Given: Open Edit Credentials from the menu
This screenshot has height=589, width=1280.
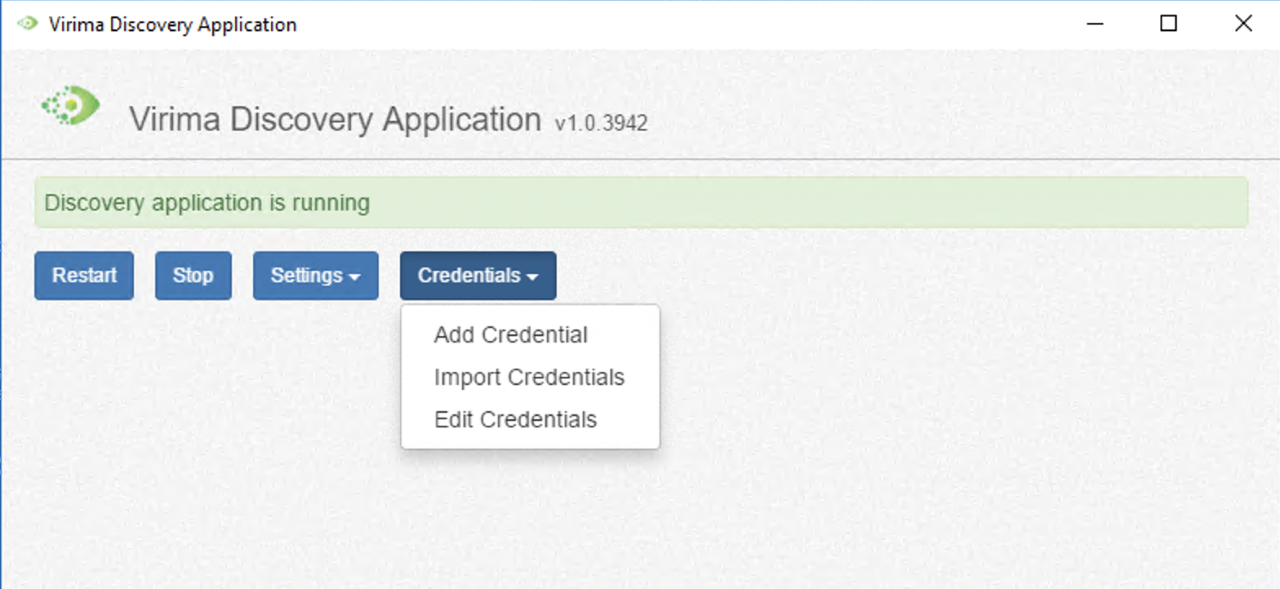Looking at the screenshot, I should (x=515, y=419).
